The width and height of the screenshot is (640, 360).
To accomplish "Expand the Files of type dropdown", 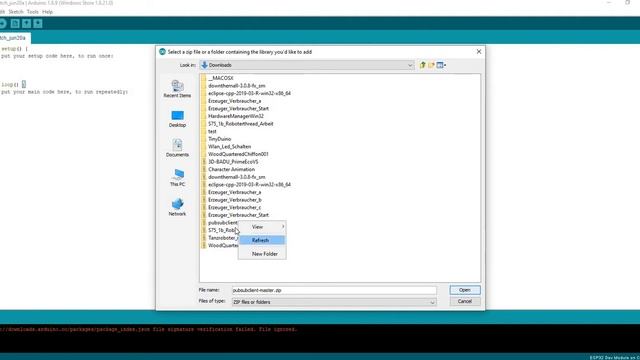I will click(x=432, y=302).
